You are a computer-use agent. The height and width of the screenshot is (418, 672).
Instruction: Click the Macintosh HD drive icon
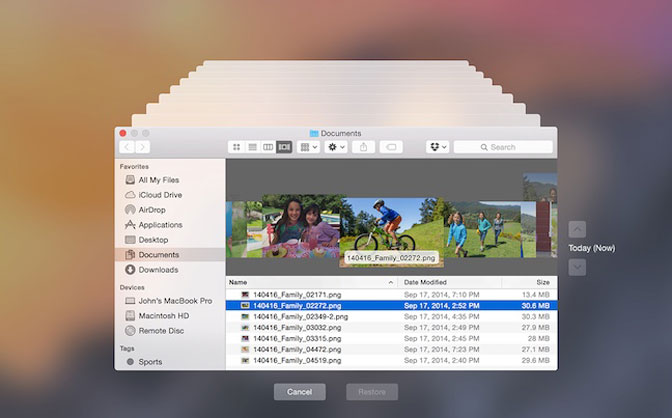click(x=130, y=316)
